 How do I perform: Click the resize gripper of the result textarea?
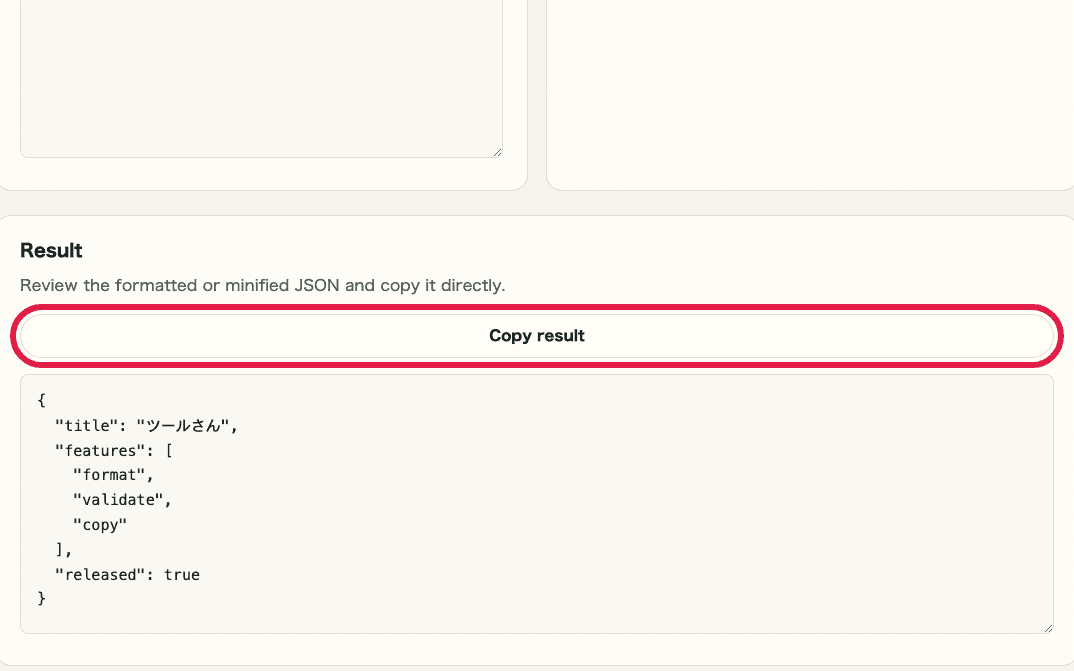point(1047,626)
